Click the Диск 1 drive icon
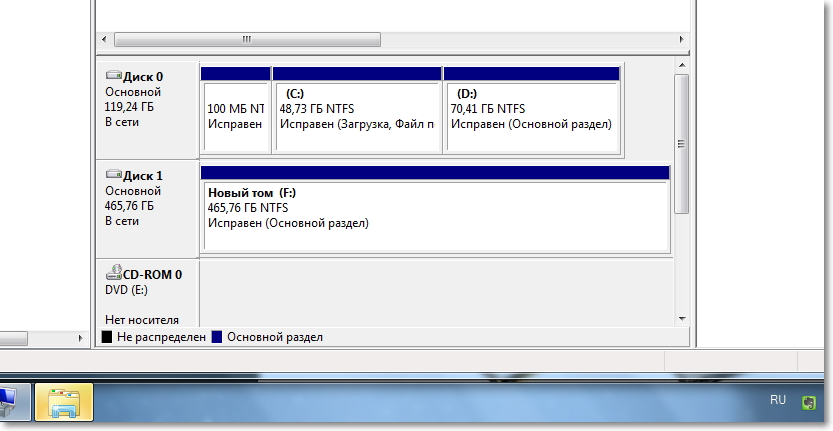 click(x=112, y=175)
